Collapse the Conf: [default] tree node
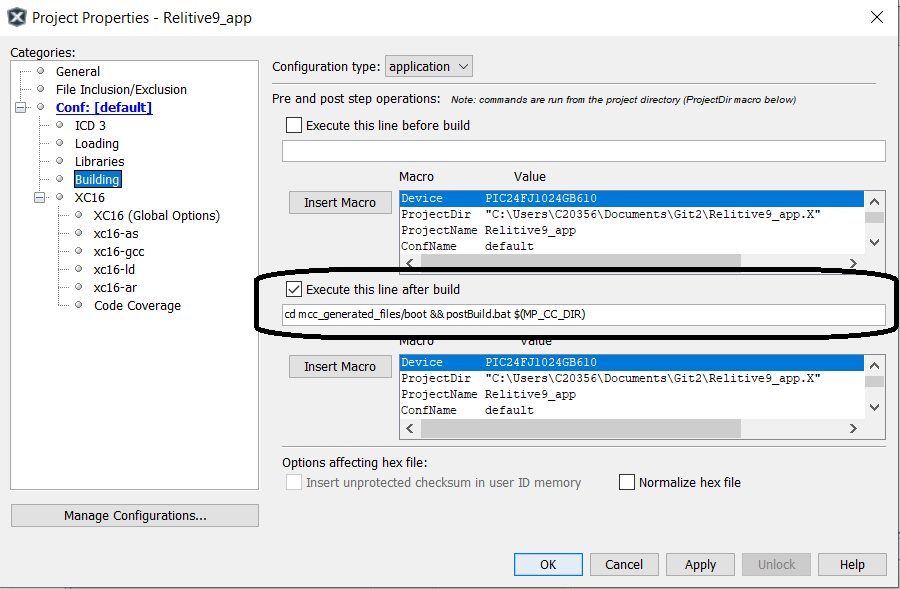Screen dimensions: 900x589 (x=20, y=107)
